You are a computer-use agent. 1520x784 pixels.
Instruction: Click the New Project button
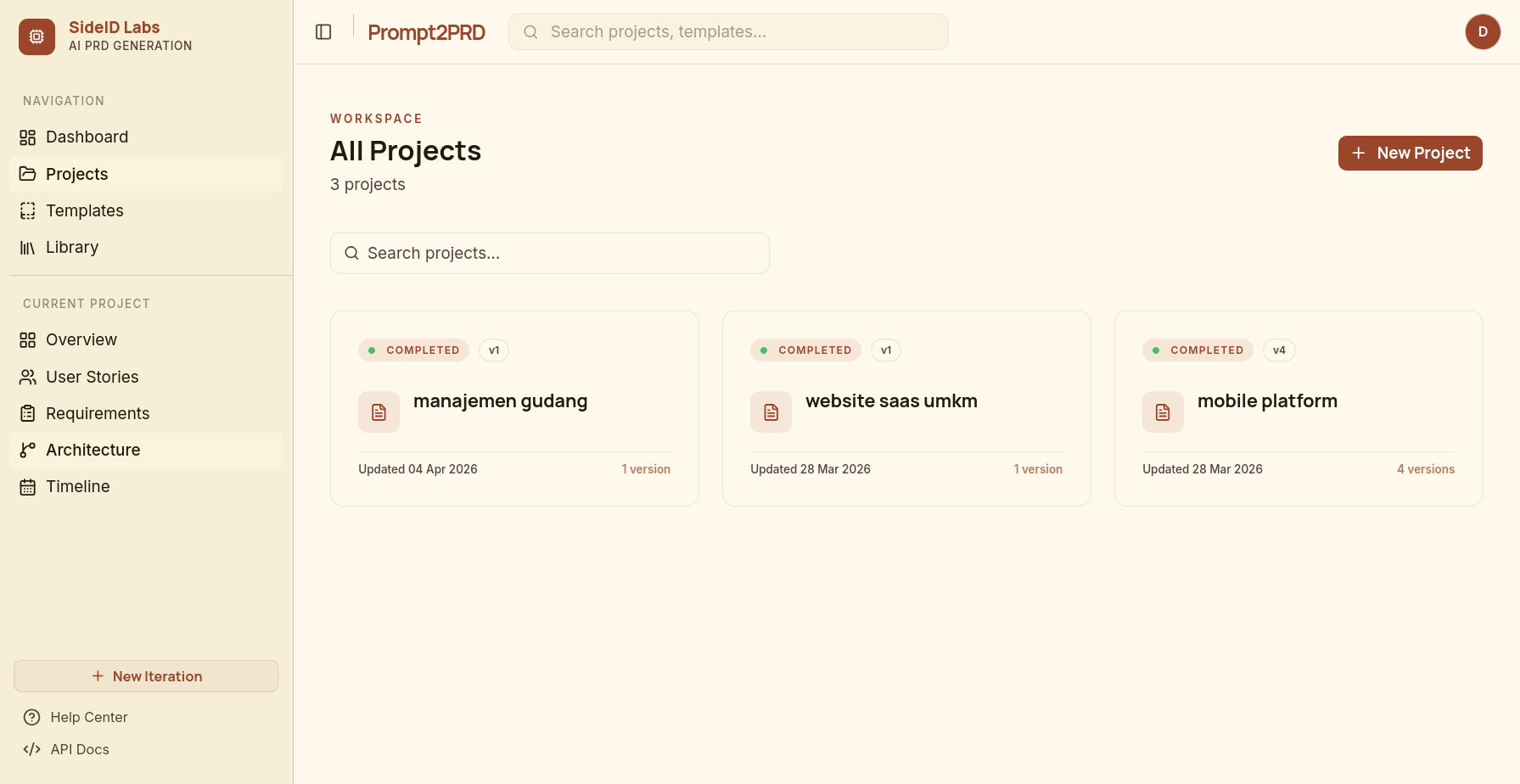click(1410, 153)
